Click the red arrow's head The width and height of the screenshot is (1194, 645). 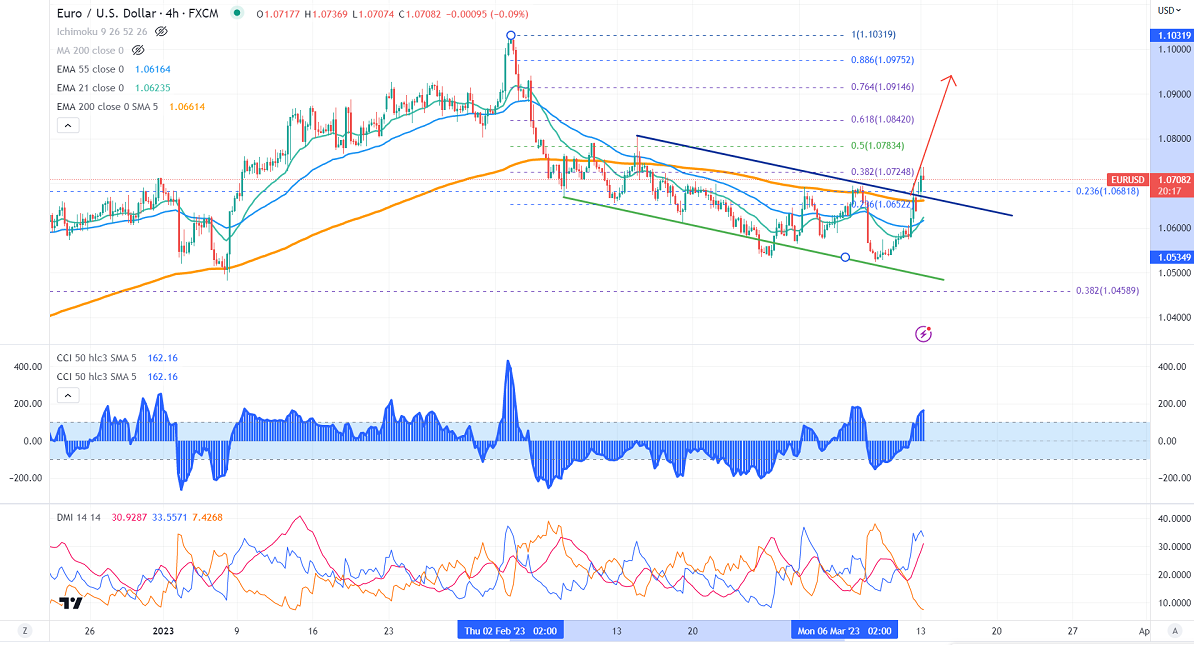pyautogui.click(x=952, y=79)
